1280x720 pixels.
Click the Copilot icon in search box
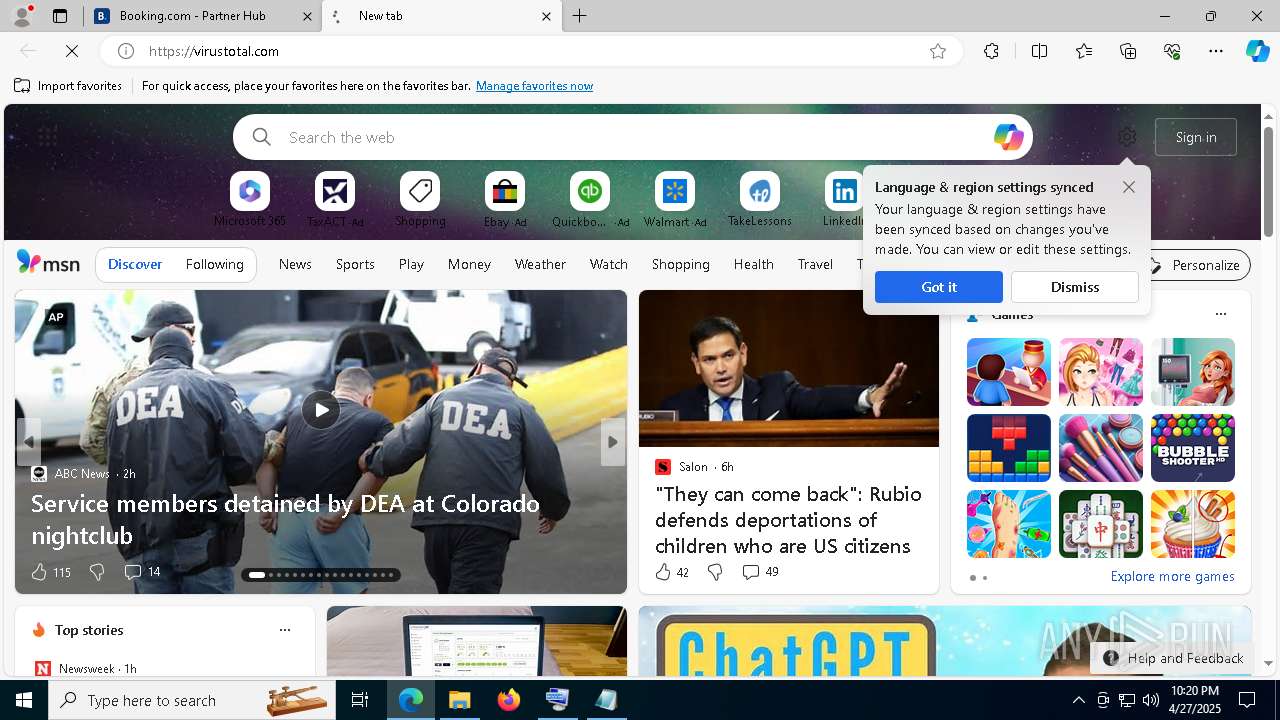pyautogui.click(x=1008, y=137)
